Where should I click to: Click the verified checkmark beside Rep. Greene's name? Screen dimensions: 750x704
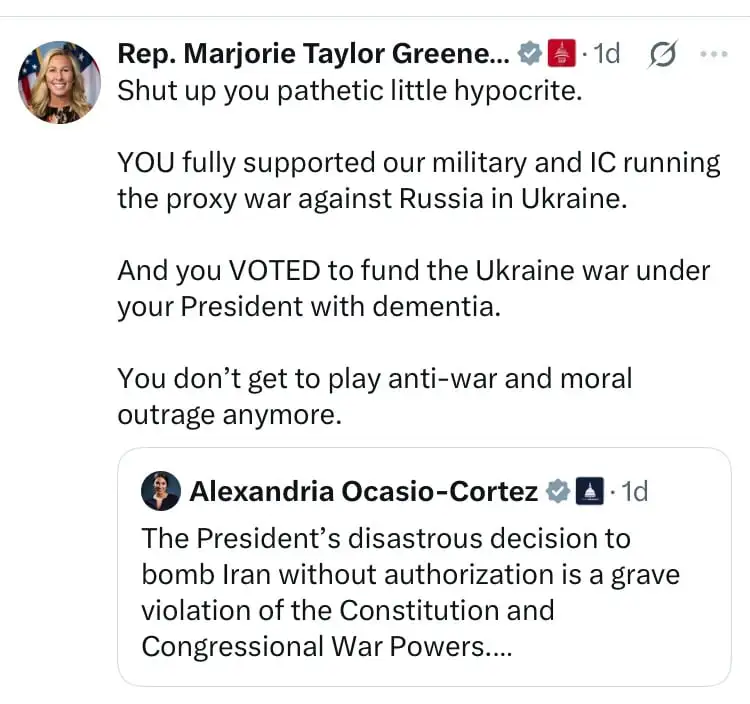tap(528, 53)
